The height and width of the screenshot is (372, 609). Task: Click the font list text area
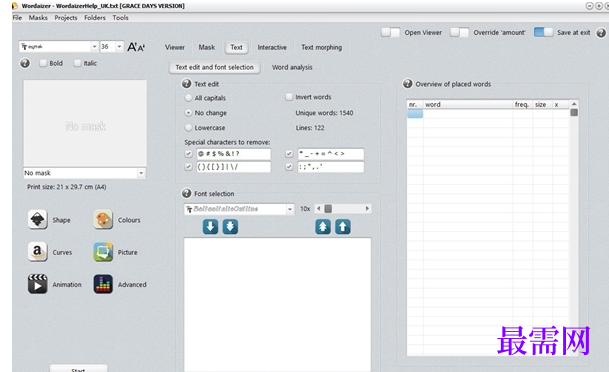pyautogui.click(x=277, y=305)
